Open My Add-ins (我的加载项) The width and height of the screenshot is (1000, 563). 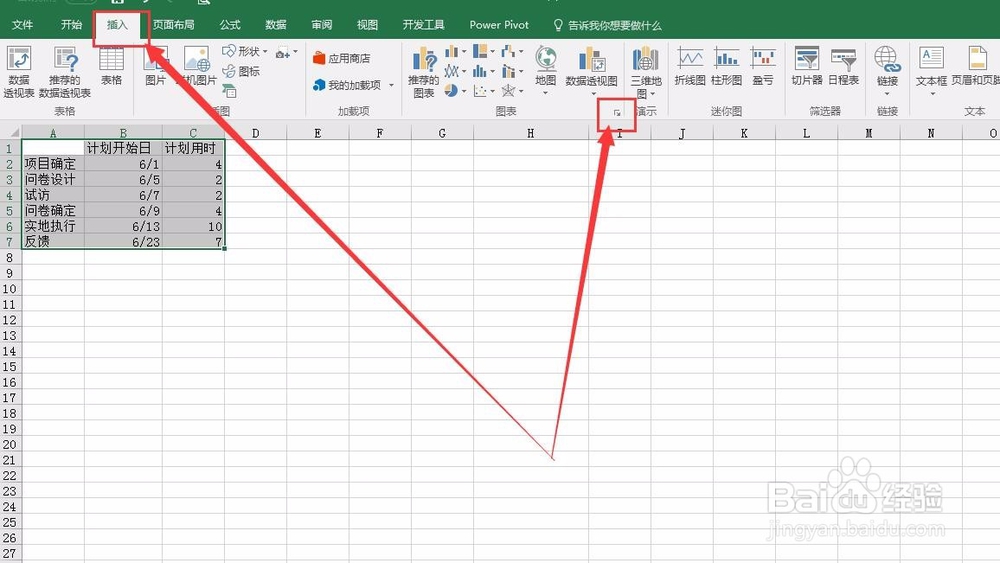(x=347, y=85)
